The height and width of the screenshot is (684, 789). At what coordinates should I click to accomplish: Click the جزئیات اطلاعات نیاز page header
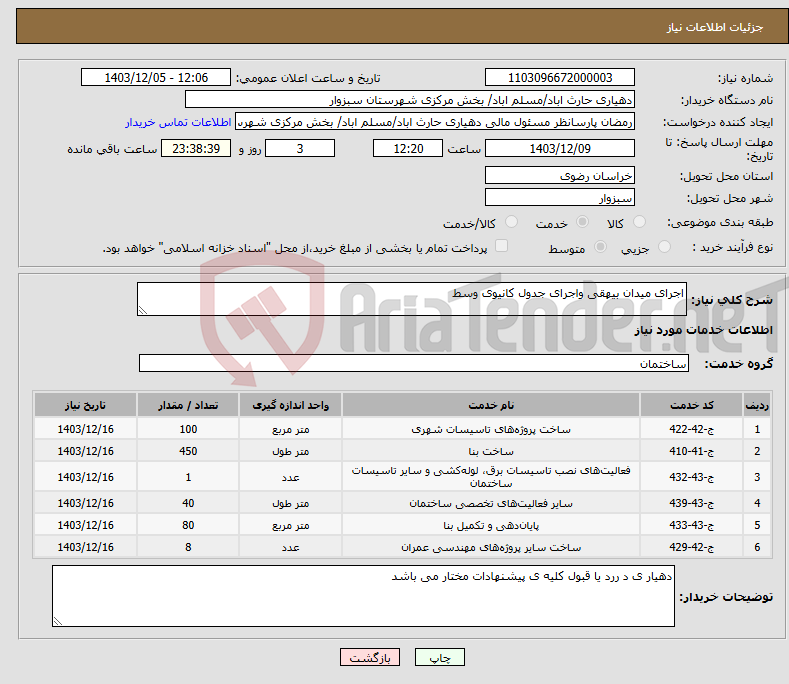tap(715, 27)
